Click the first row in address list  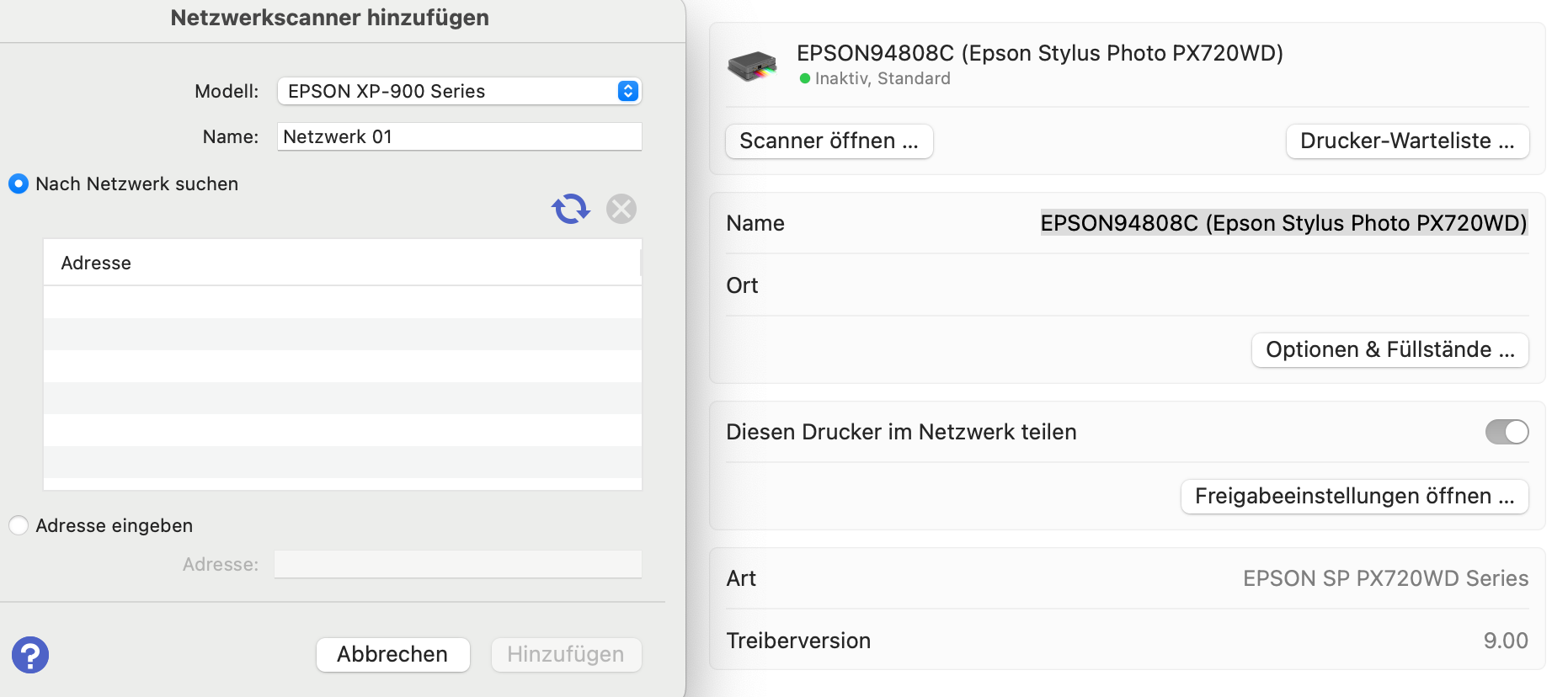(x=342, y=302)
